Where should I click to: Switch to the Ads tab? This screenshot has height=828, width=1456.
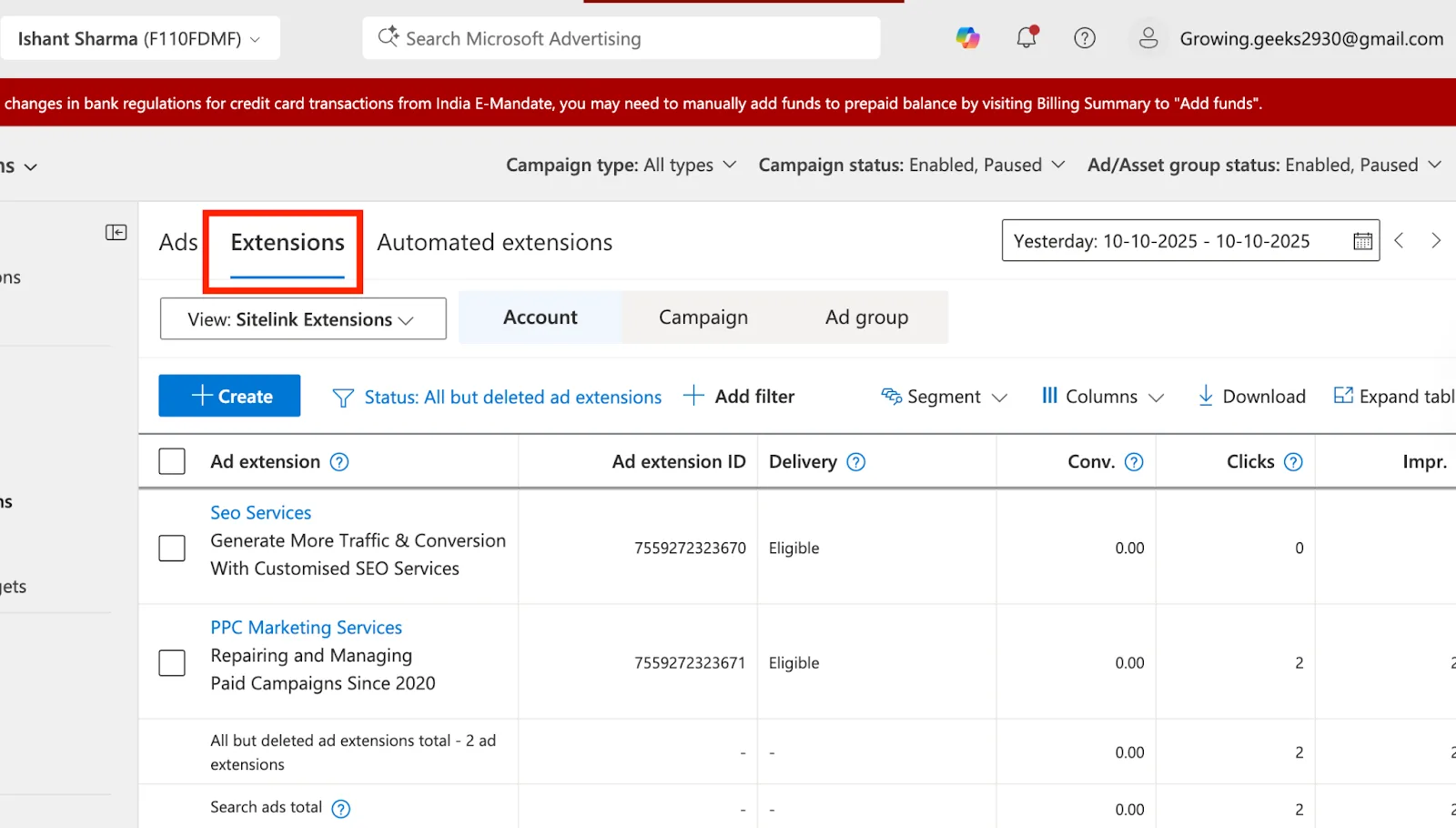coord(178,242)
